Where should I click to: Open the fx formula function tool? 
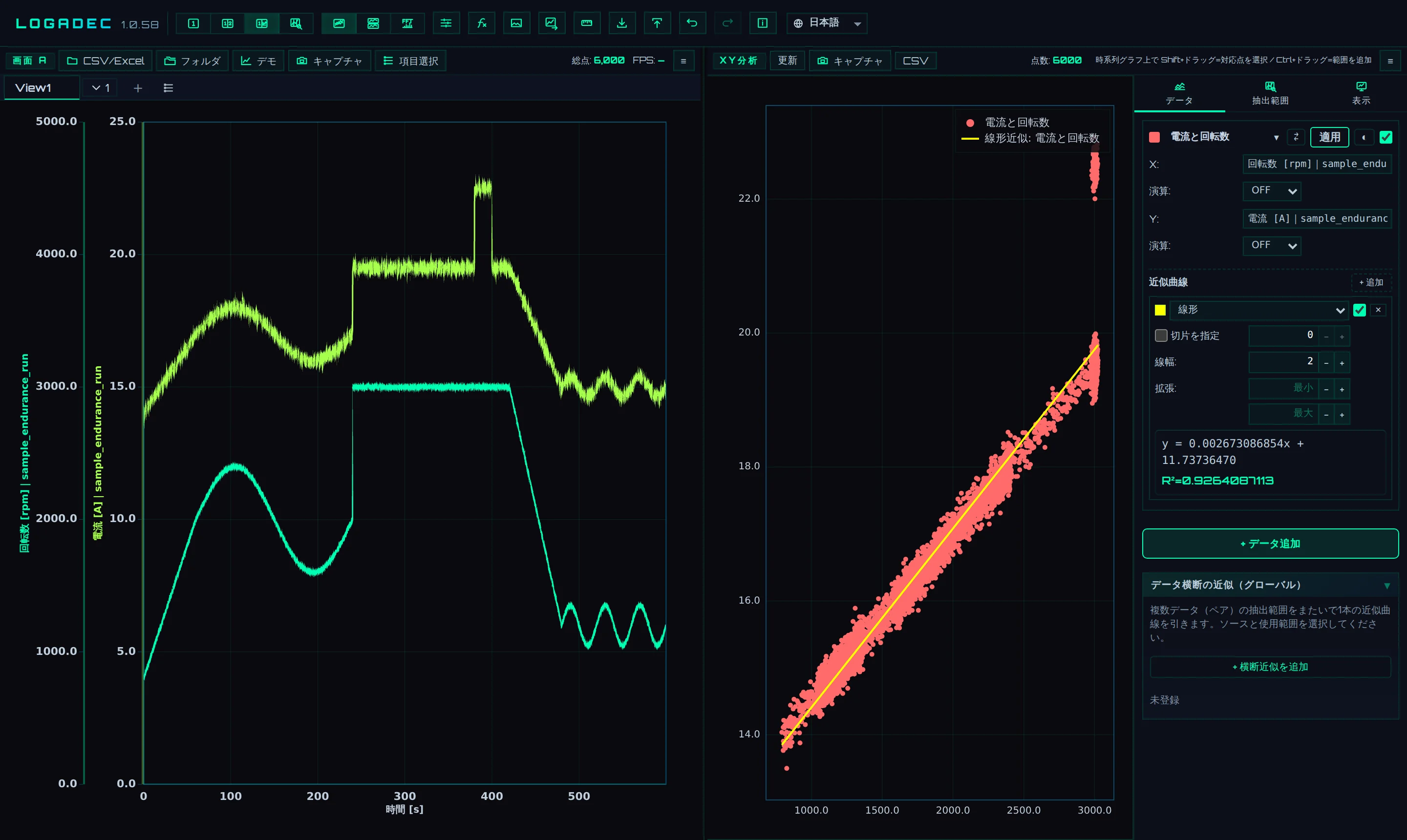pyautogui.click(x=482, y=23)
